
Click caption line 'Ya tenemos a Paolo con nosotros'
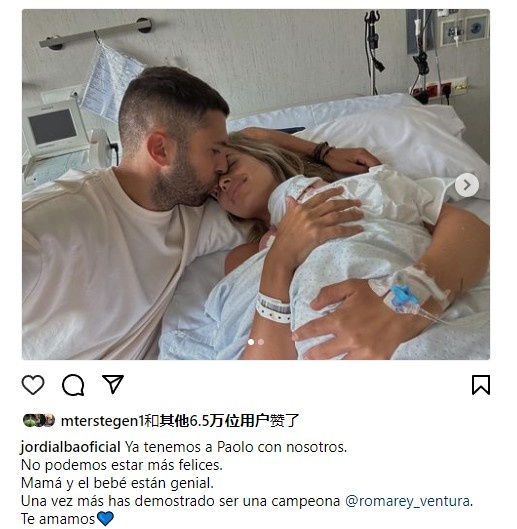(236, 447)
